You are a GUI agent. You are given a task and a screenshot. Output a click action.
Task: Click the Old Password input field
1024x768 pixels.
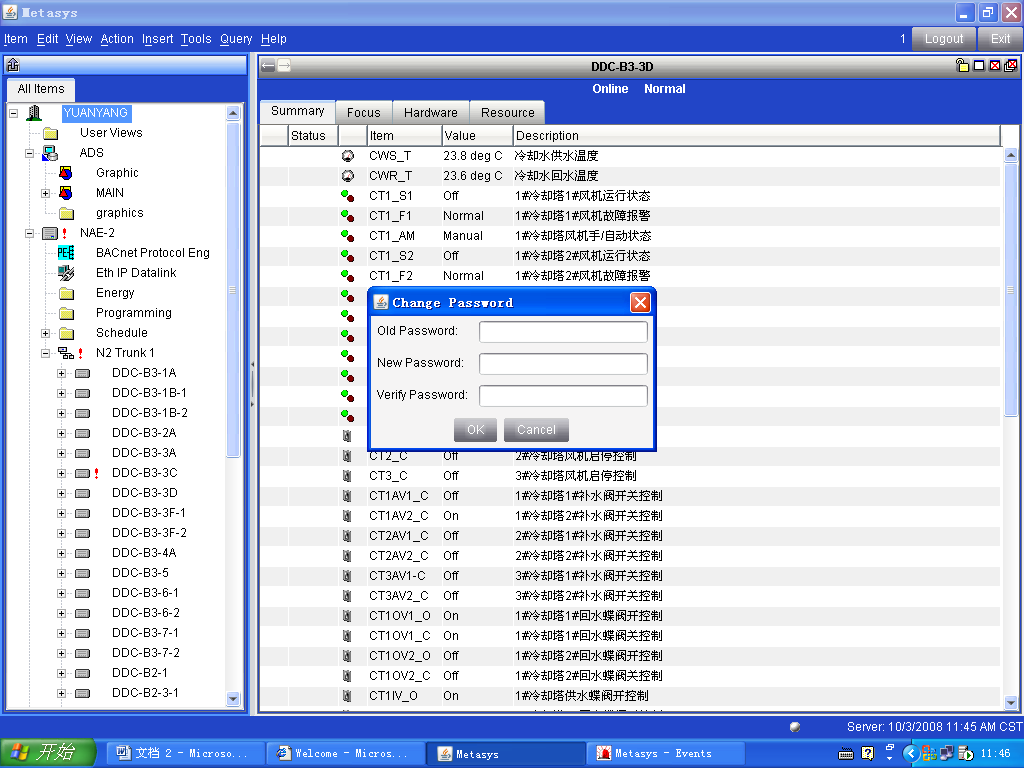pos(563,331)
